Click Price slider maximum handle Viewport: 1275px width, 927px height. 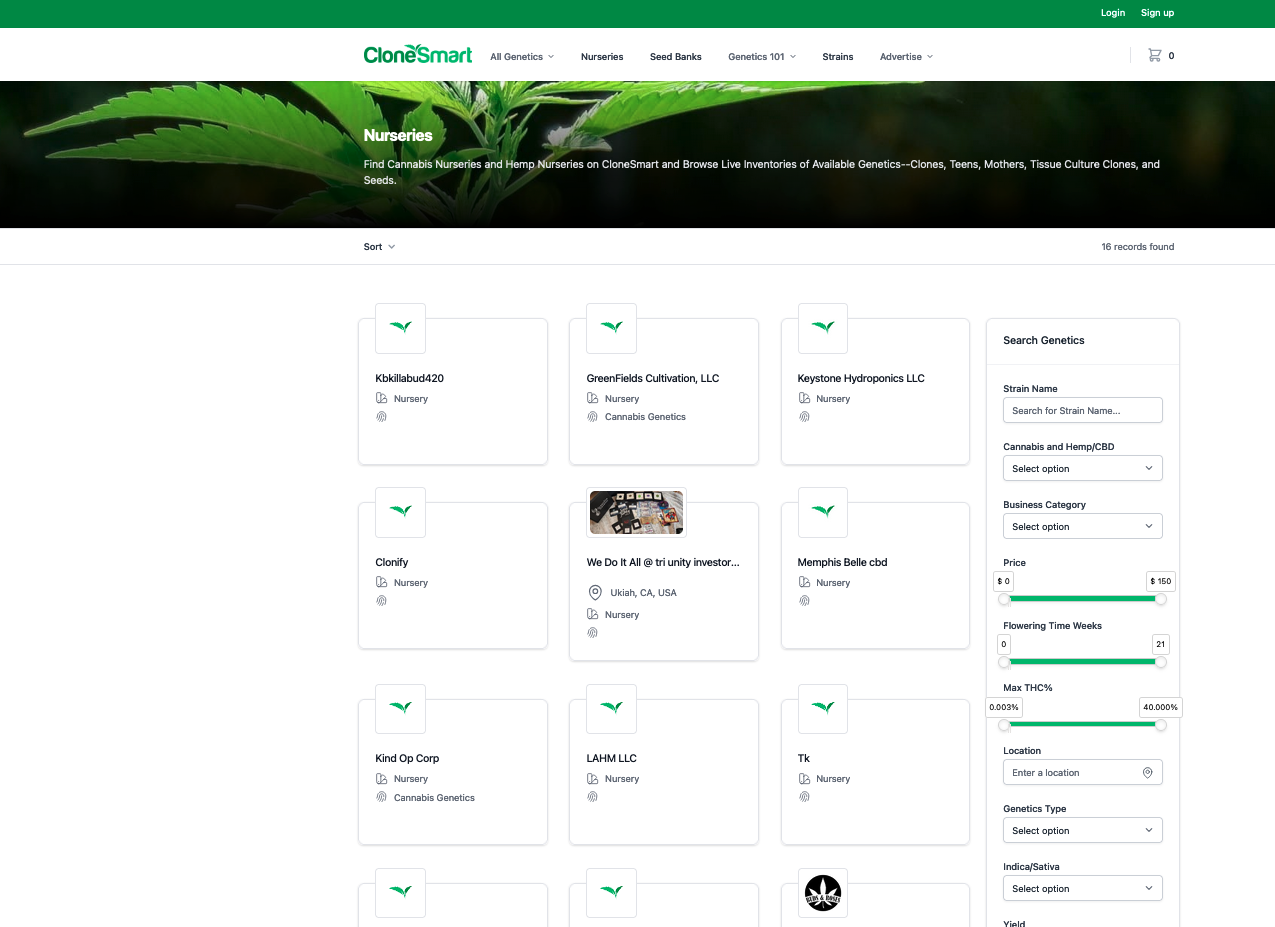1161,599
